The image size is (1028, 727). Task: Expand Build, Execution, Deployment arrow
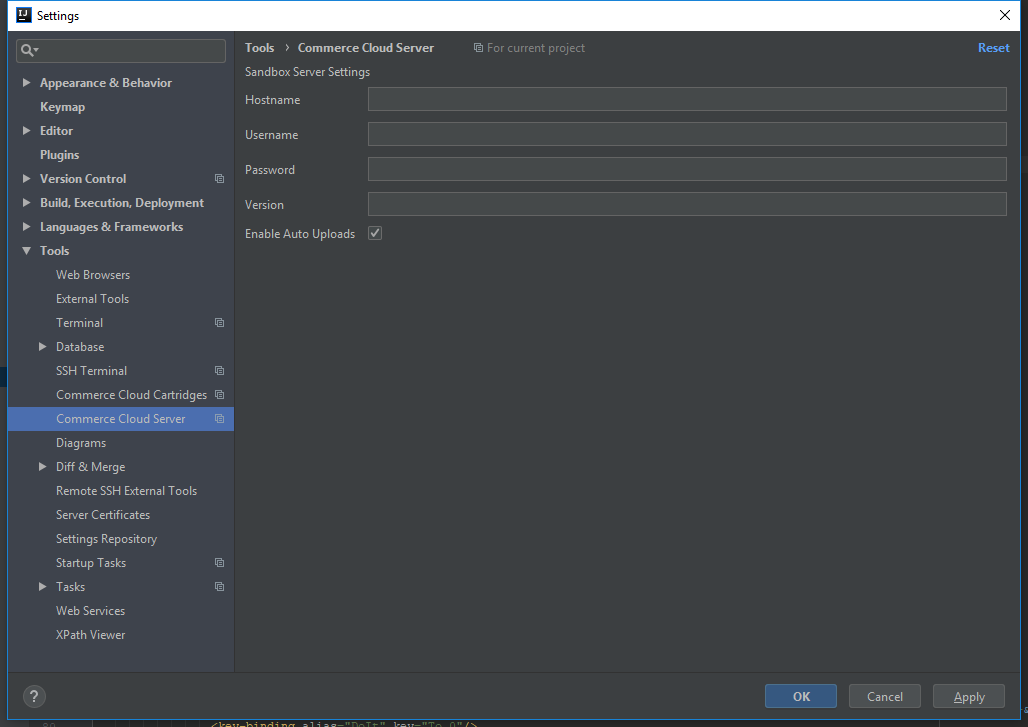pyautogui.click(x=27, y=203)
